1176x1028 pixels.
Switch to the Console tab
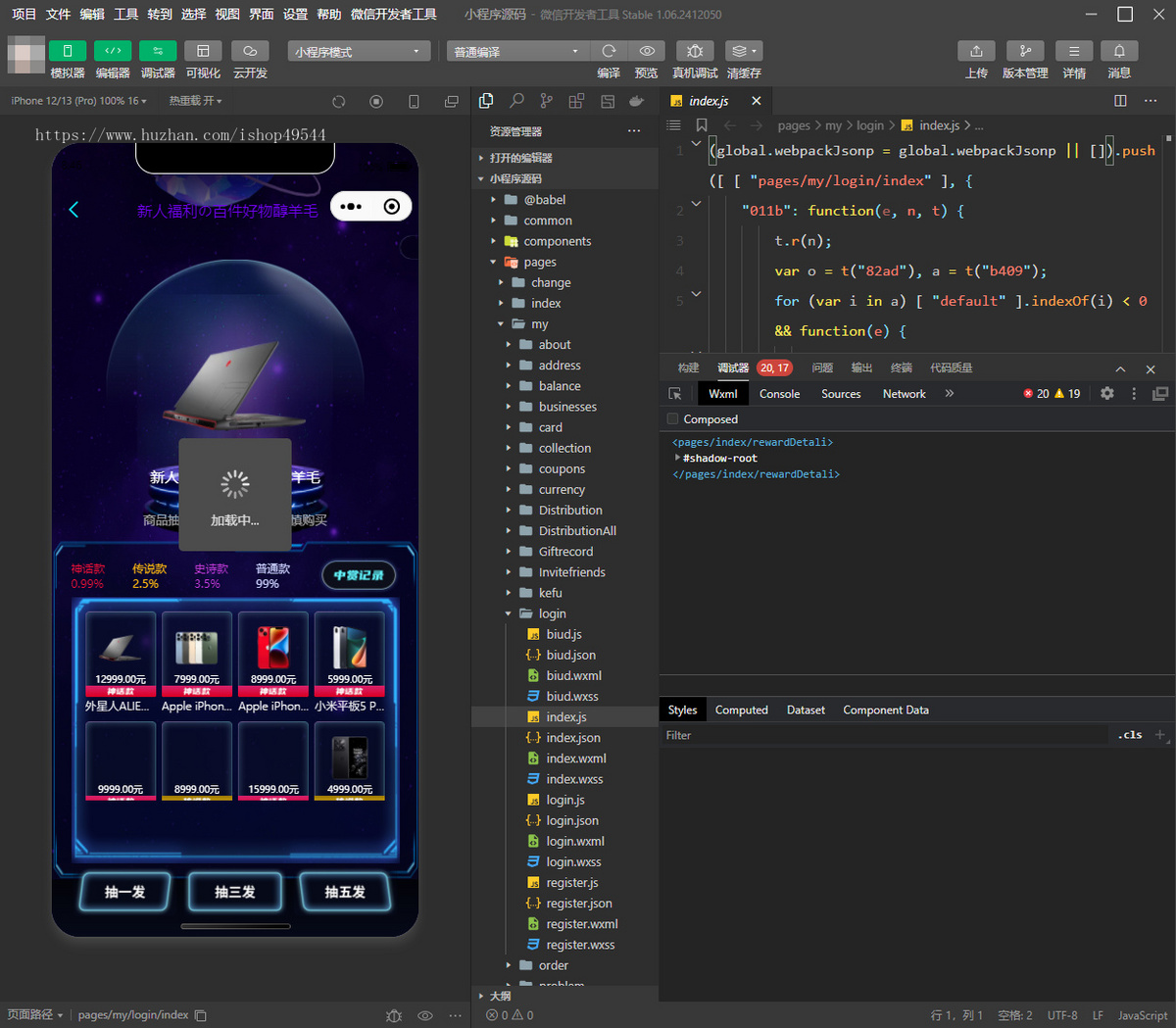pos(779,394)
